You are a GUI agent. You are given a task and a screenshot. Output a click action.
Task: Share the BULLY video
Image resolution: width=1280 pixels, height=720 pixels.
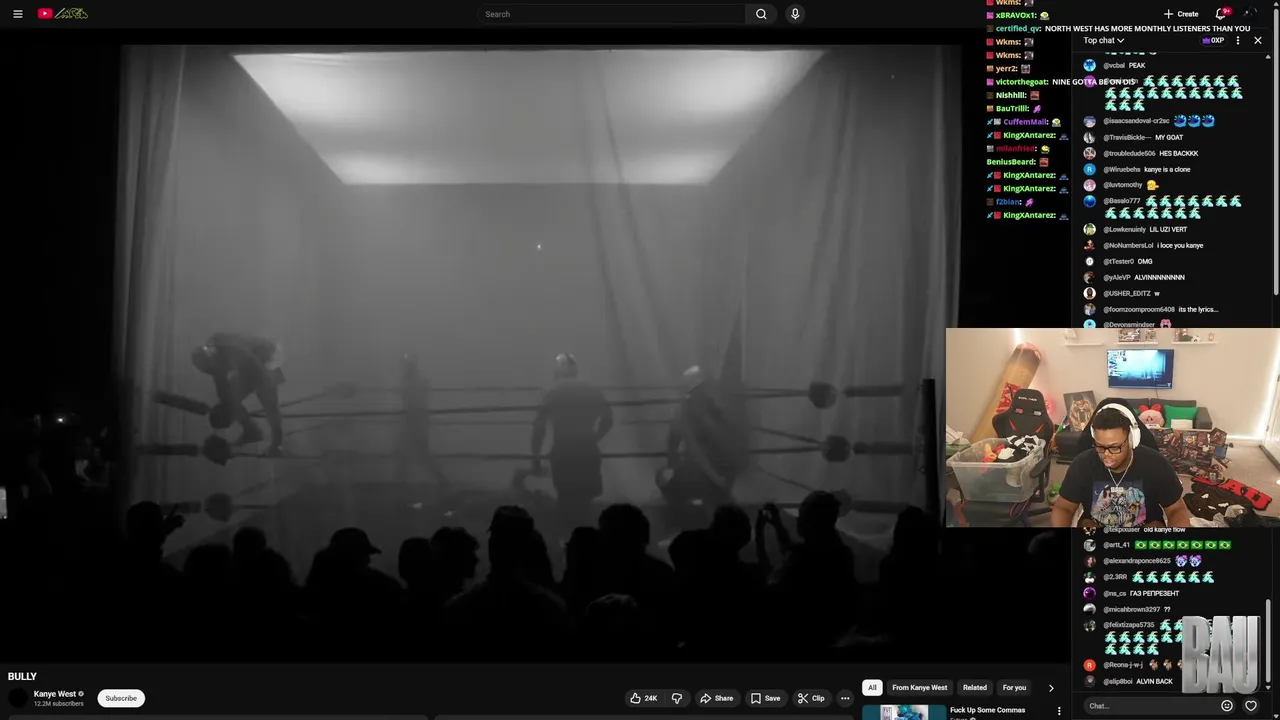coord(717,698)
